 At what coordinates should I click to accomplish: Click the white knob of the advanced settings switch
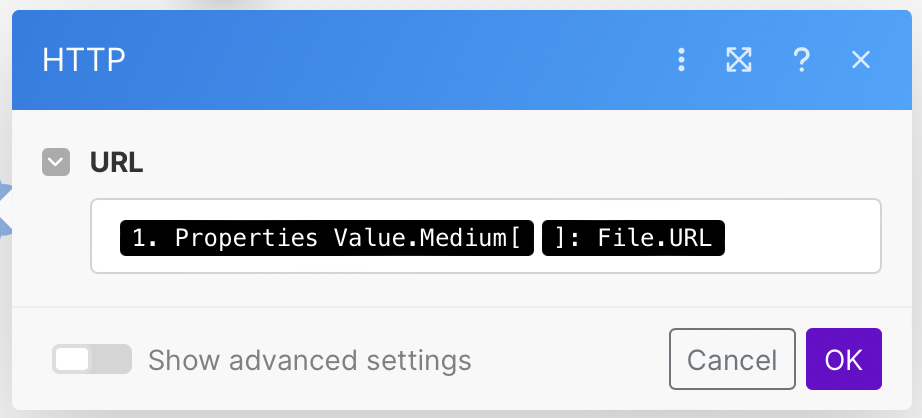[x=73, y=359]
